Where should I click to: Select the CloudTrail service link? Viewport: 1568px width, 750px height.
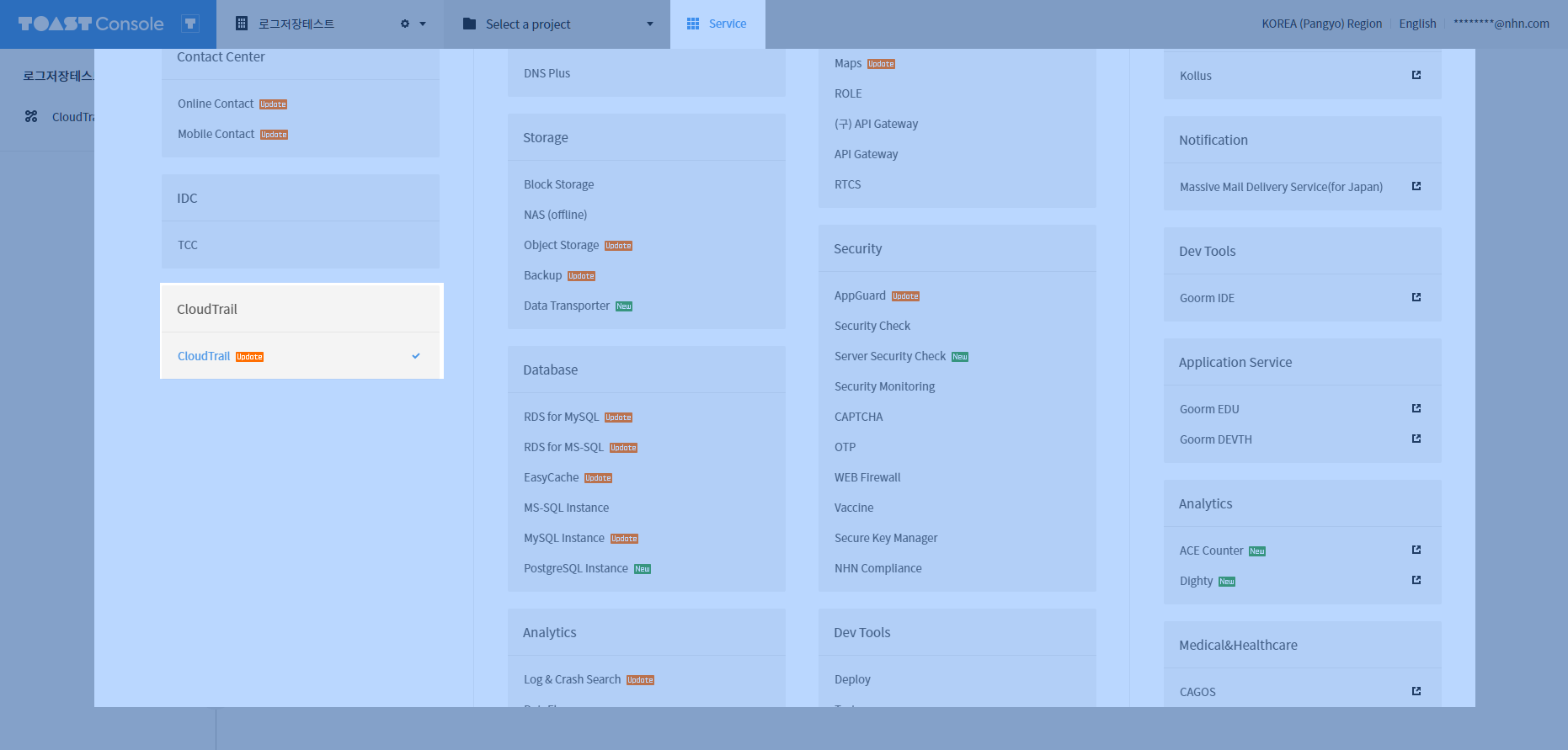(x=204, y=356)
